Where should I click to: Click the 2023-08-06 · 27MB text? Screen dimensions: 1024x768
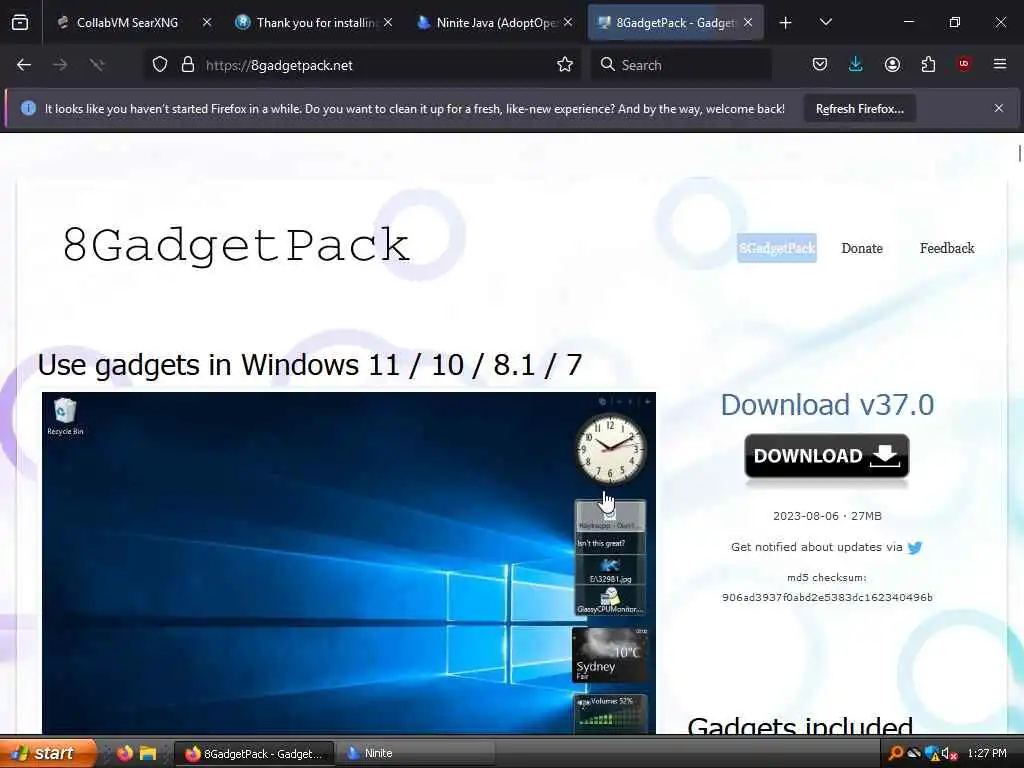pyautogui.click(x=827, y=516)
